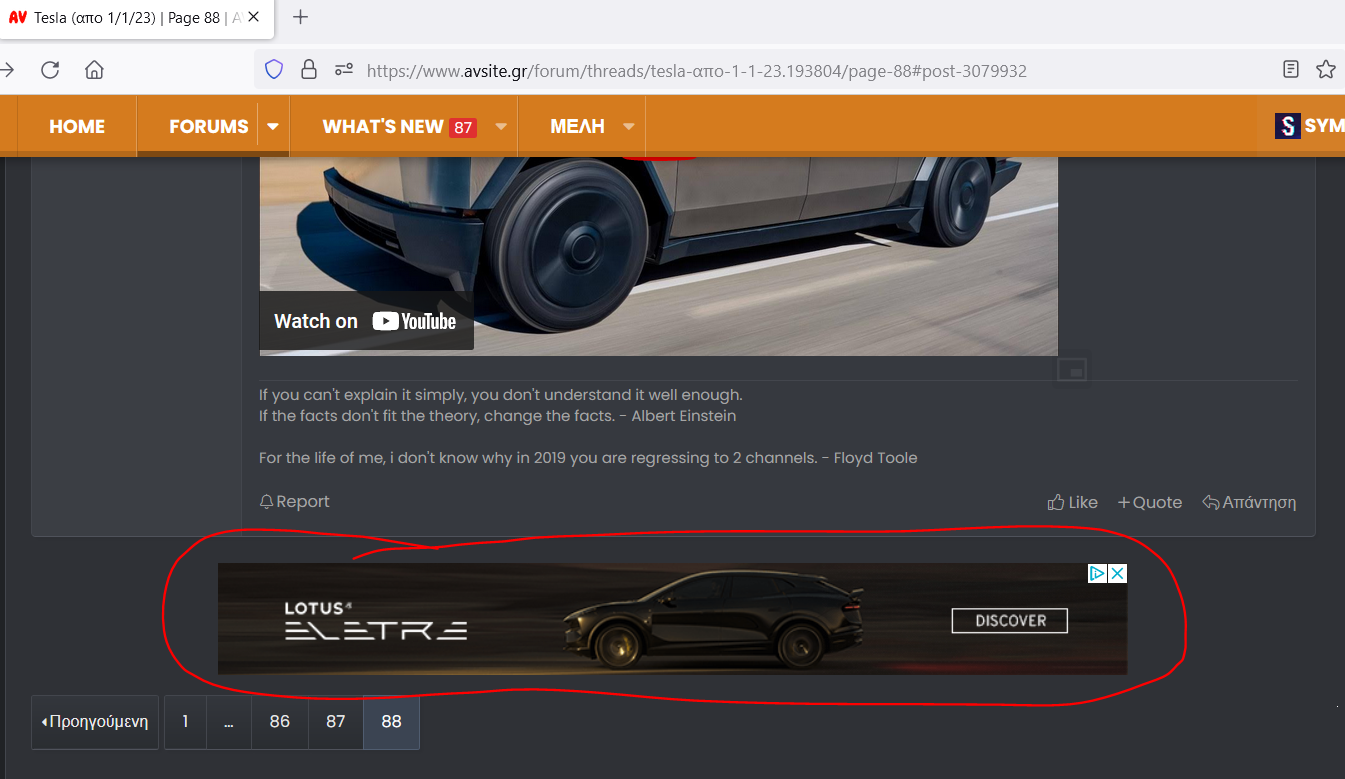Open the site permissions icon in address bar
This screenshot has width=1345, height=779.
pos(344,70)
